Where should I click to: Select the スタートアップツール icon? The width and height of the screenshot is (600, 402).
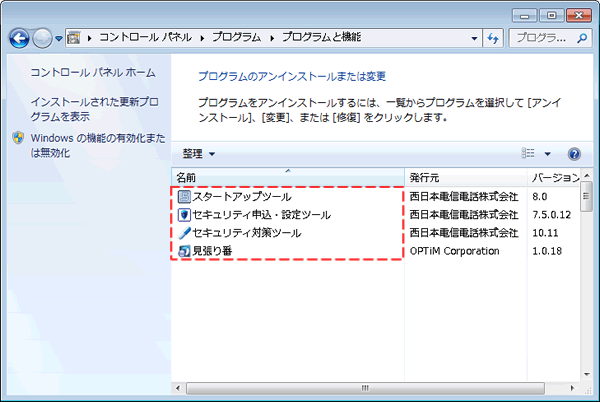coord(184,197)
